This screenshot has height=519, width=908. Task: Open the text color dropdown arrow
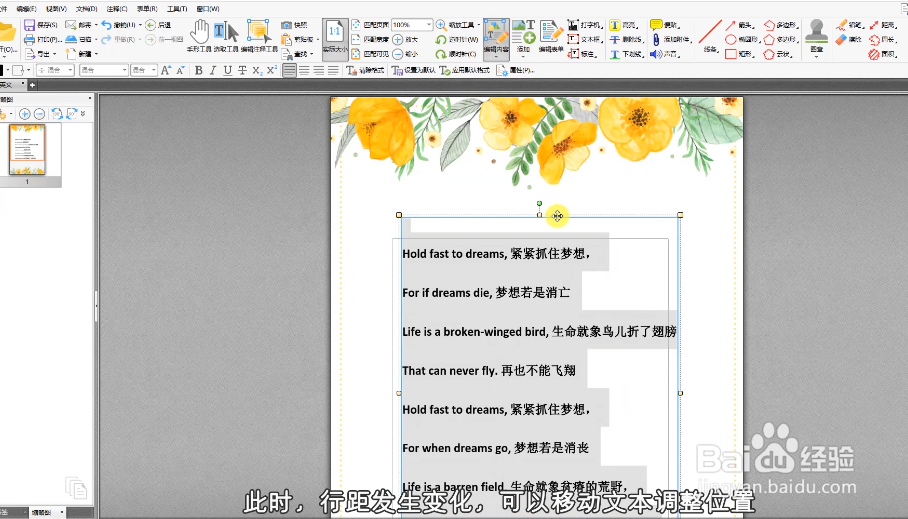(8, 70)
